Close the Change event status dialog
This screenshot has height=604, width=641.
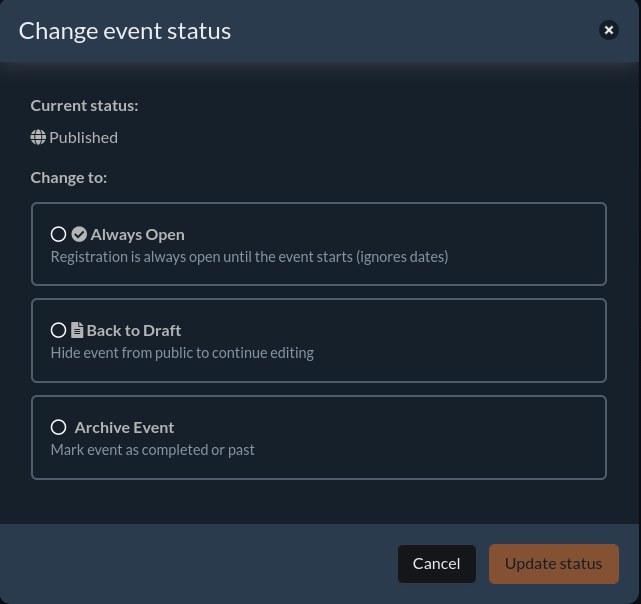(608, 30)
